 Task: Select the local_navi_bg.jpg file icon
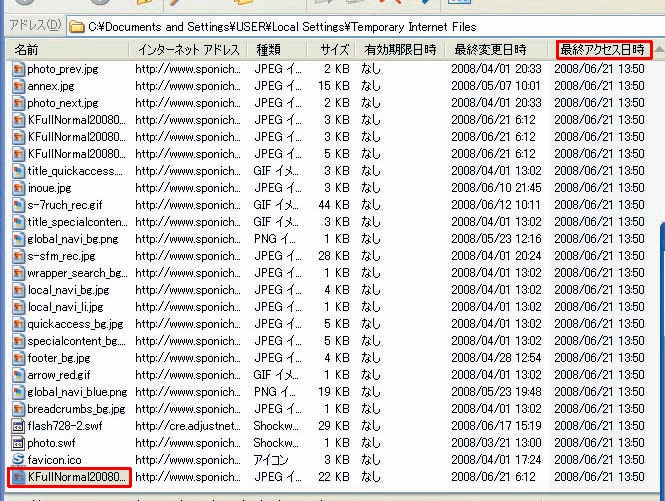pos(18,290)
